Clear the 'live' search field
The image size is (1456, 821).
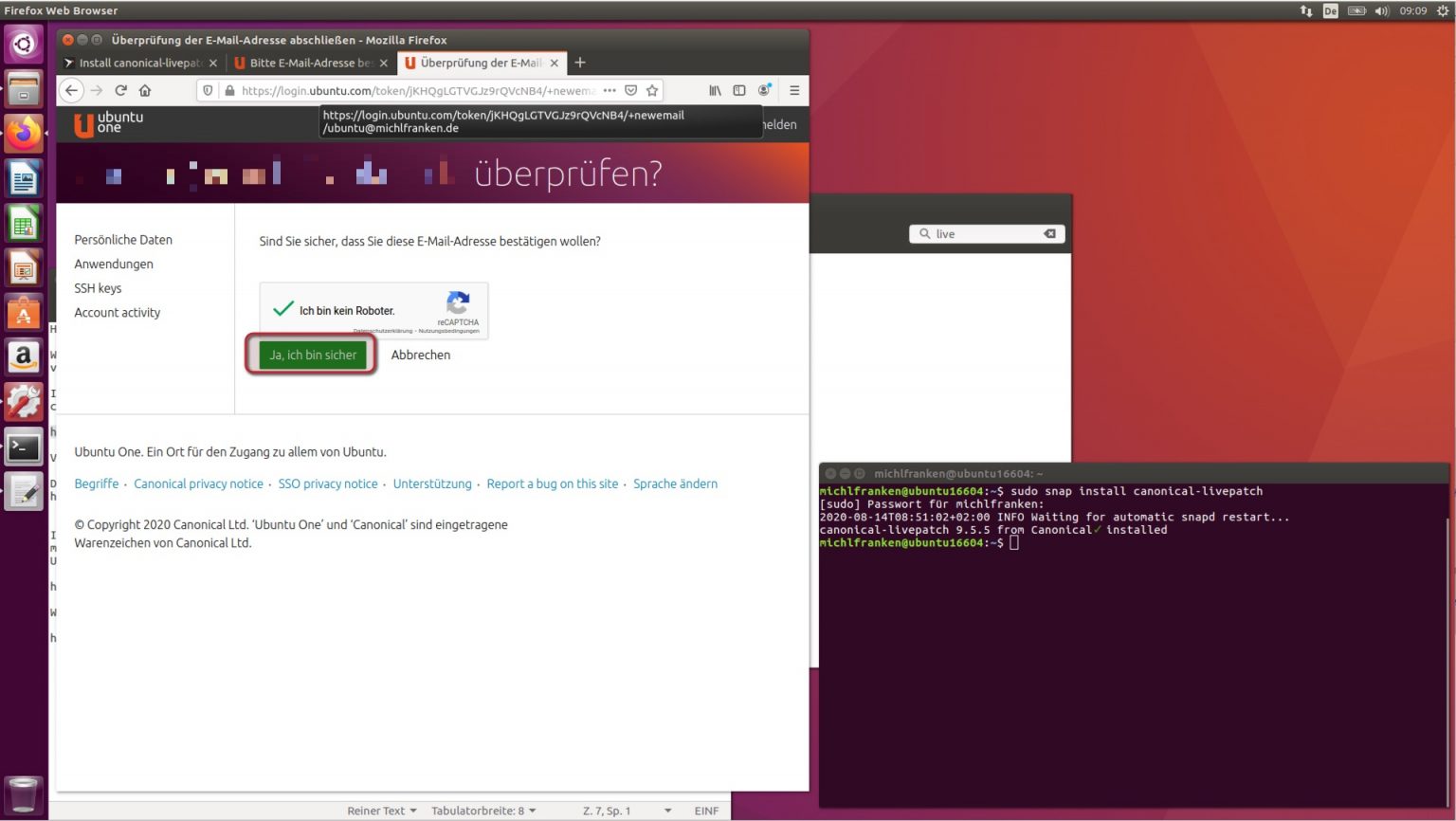pyautogui.click(x=1049, y=233)
